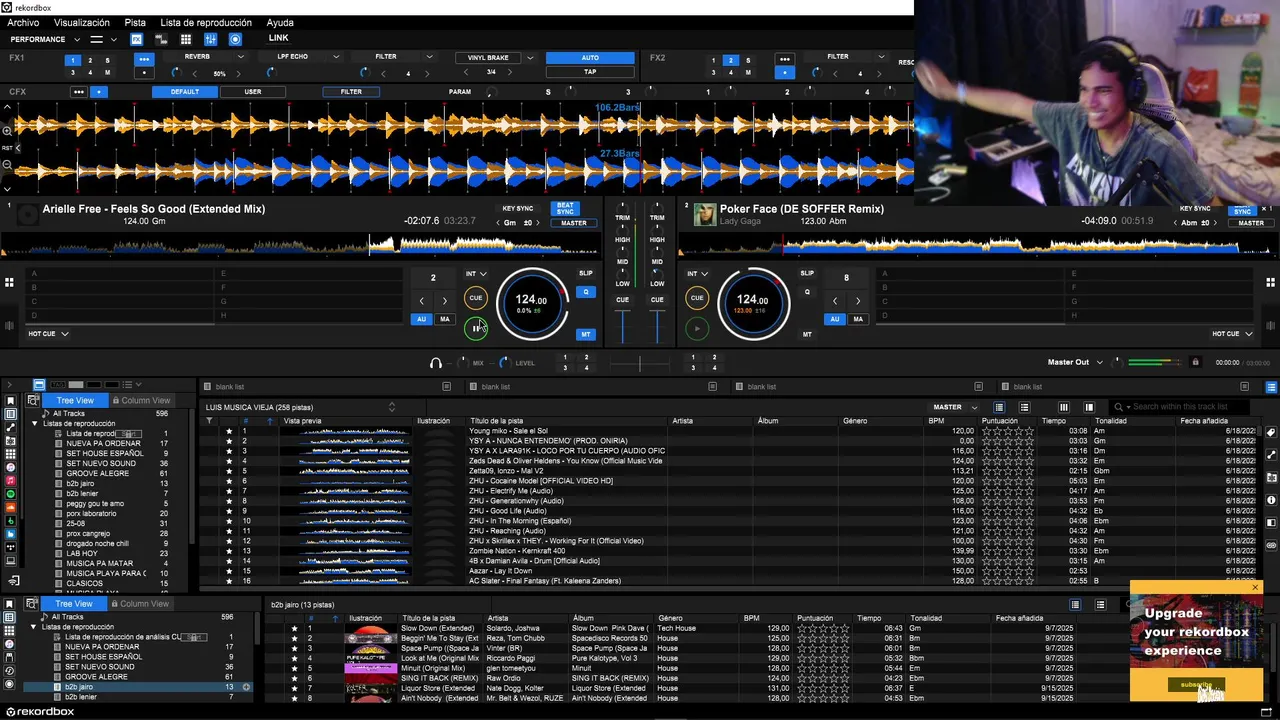
Task: Select iTunes source icon in browser sidebar
Action: tap(11, 467)
